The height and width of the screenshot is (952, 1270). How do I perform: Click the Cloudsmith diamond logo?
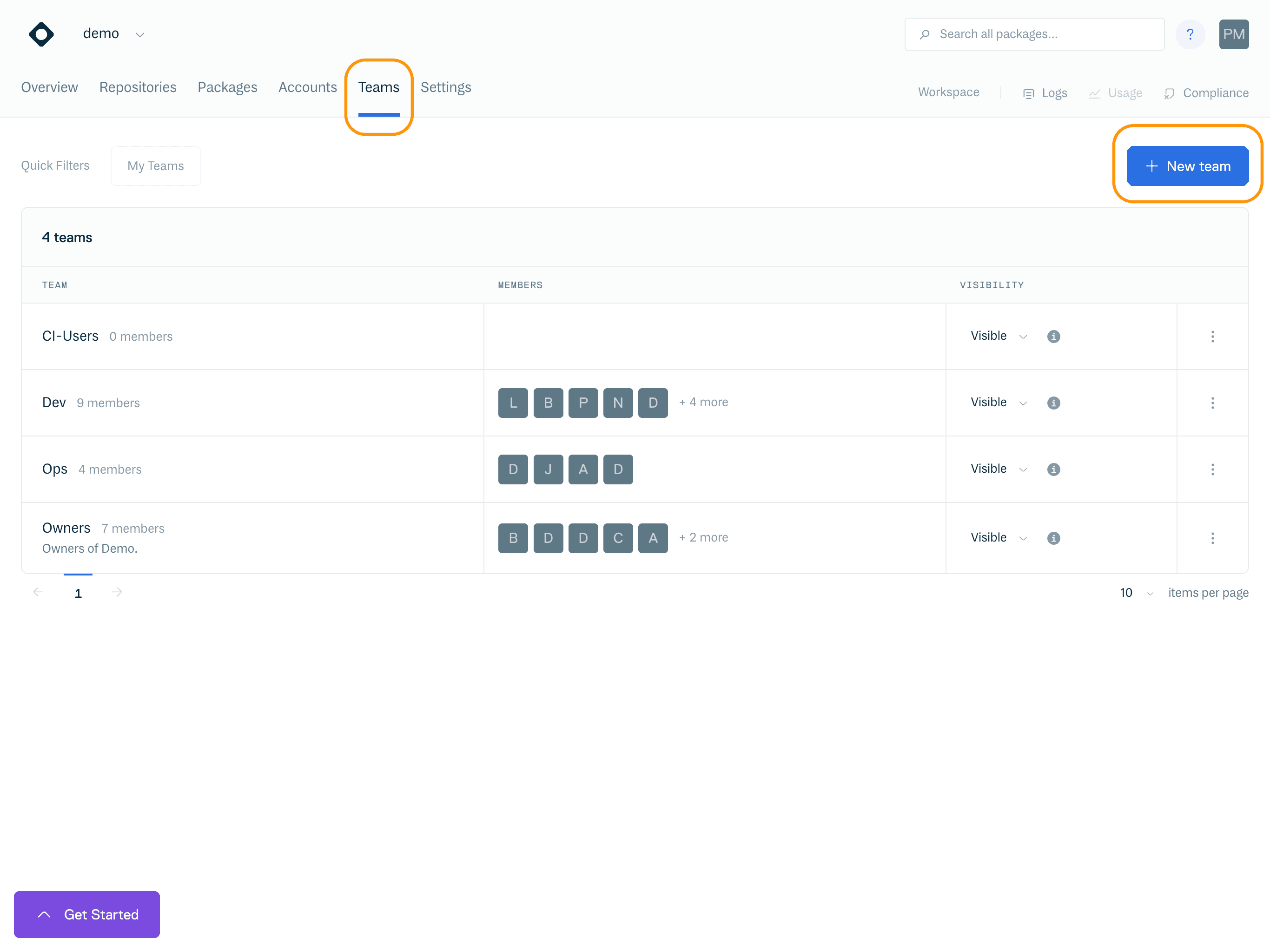41,34
